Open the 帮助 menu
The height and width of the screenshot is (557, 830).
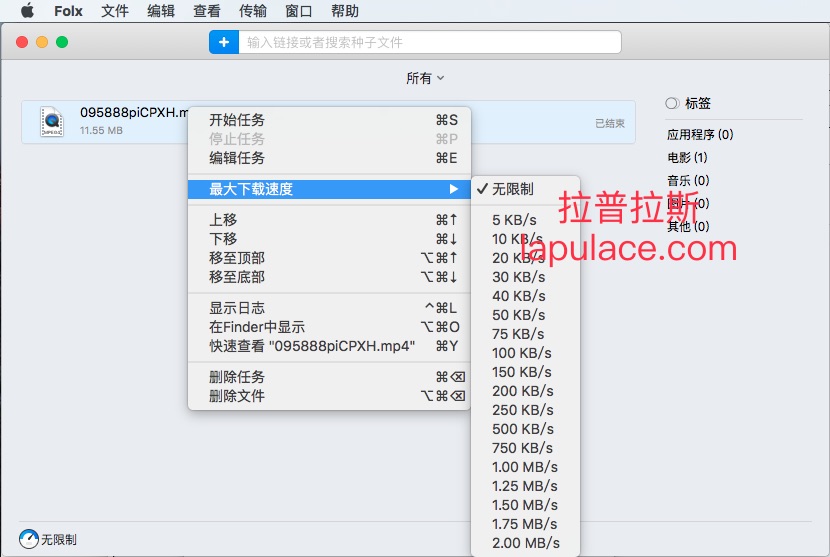[345, 11]
